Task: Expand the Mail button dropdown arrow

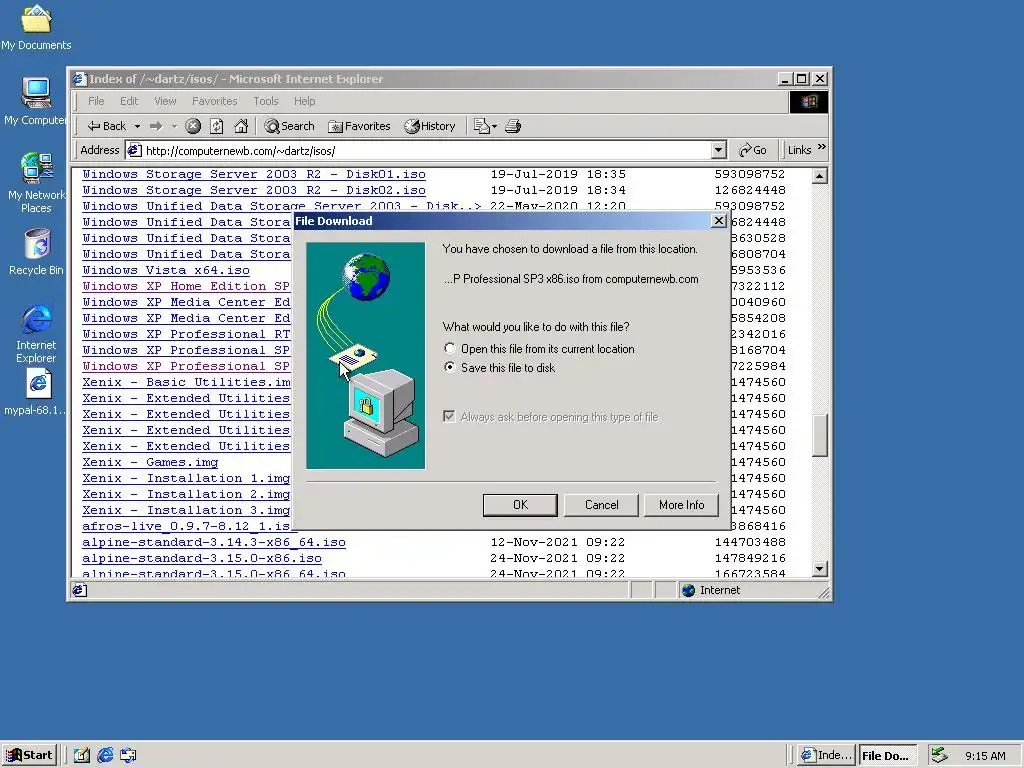Action: (494, 126)
